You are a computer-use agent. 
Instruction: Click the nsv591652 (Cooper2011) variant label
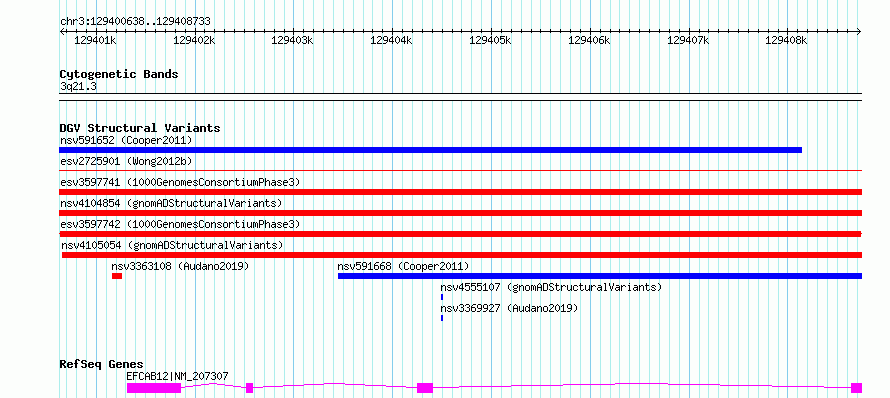(x=126, y=140)
